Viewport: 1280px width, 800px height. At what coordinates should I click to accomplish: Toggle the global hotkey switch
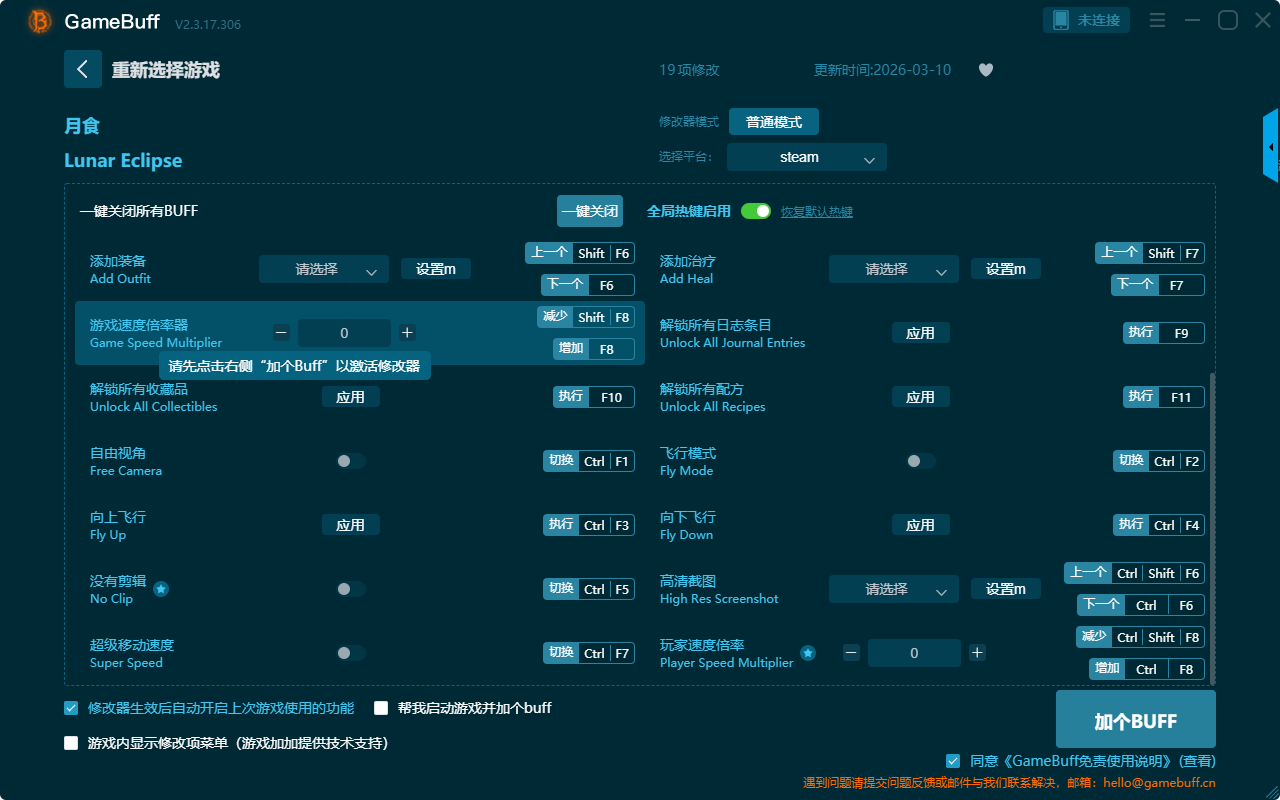pyautogui.click(x=756, y=211)
